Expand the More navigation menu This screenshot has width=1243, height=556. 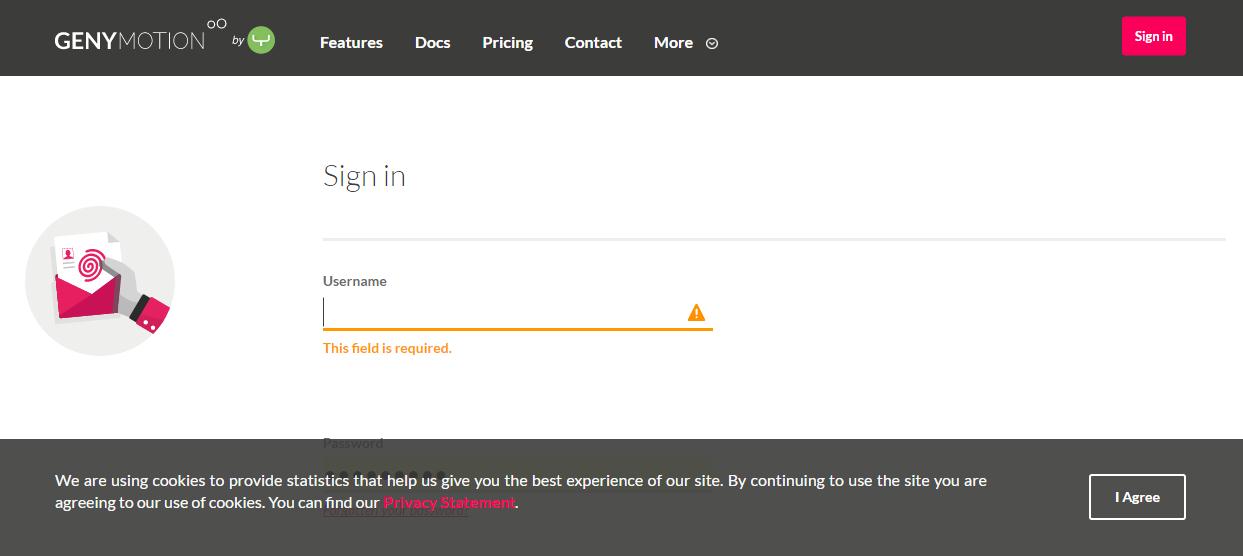(x=673, y=42)
